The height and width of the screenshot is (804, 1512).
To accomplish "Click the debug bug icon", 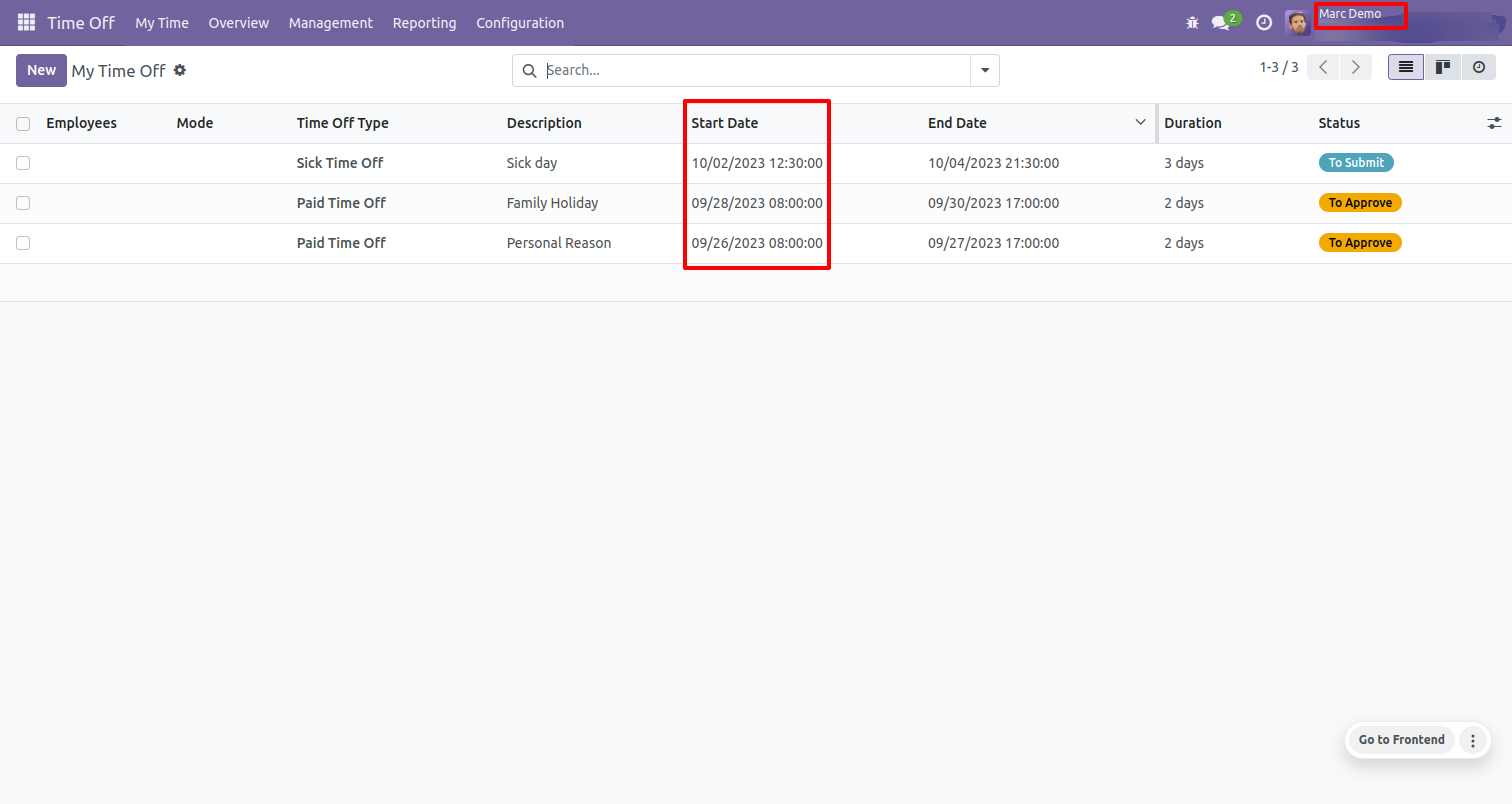I will click(1192, 23).
